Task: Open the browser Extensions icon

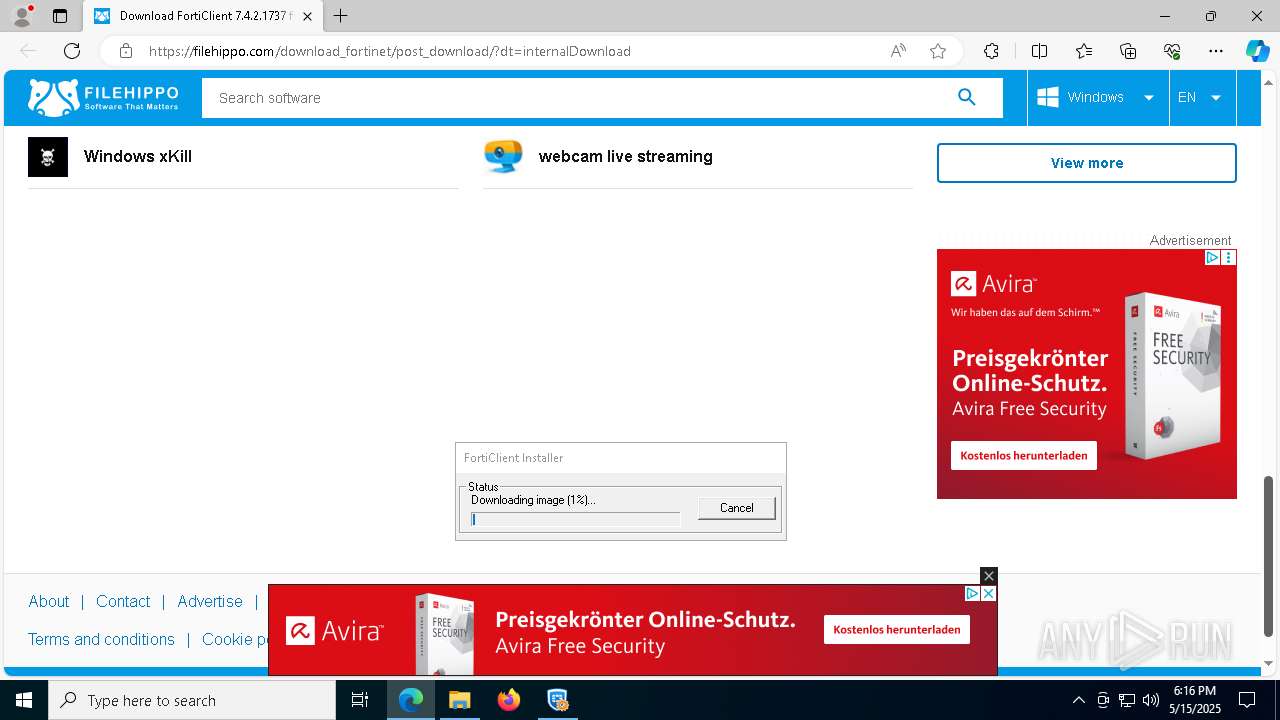Action: [991, 51]
